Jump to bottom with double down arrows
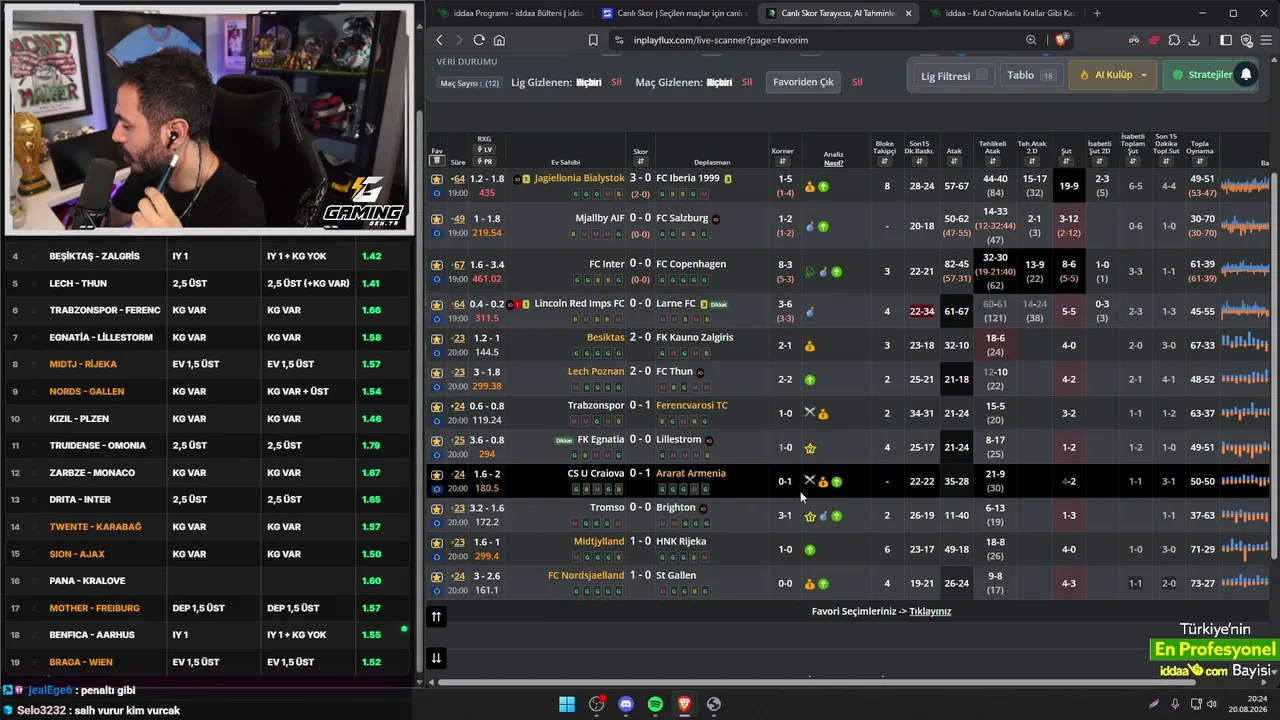Screen dimensions: 1280x720 click(x=436, y=658)
